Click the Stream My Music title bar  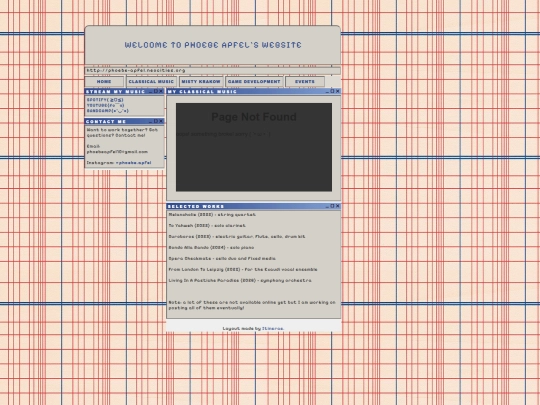pos(124,91)
